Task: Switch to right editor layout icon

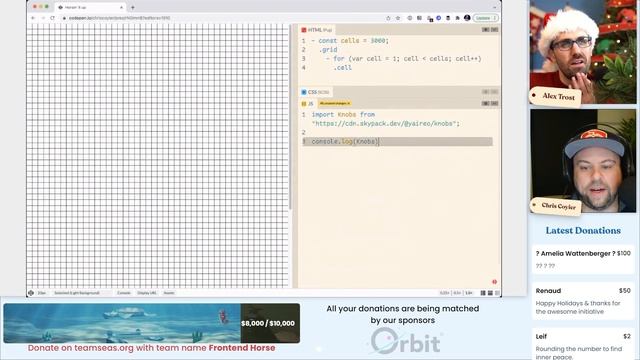Action: pyautogui.click(x=497, y=293)
